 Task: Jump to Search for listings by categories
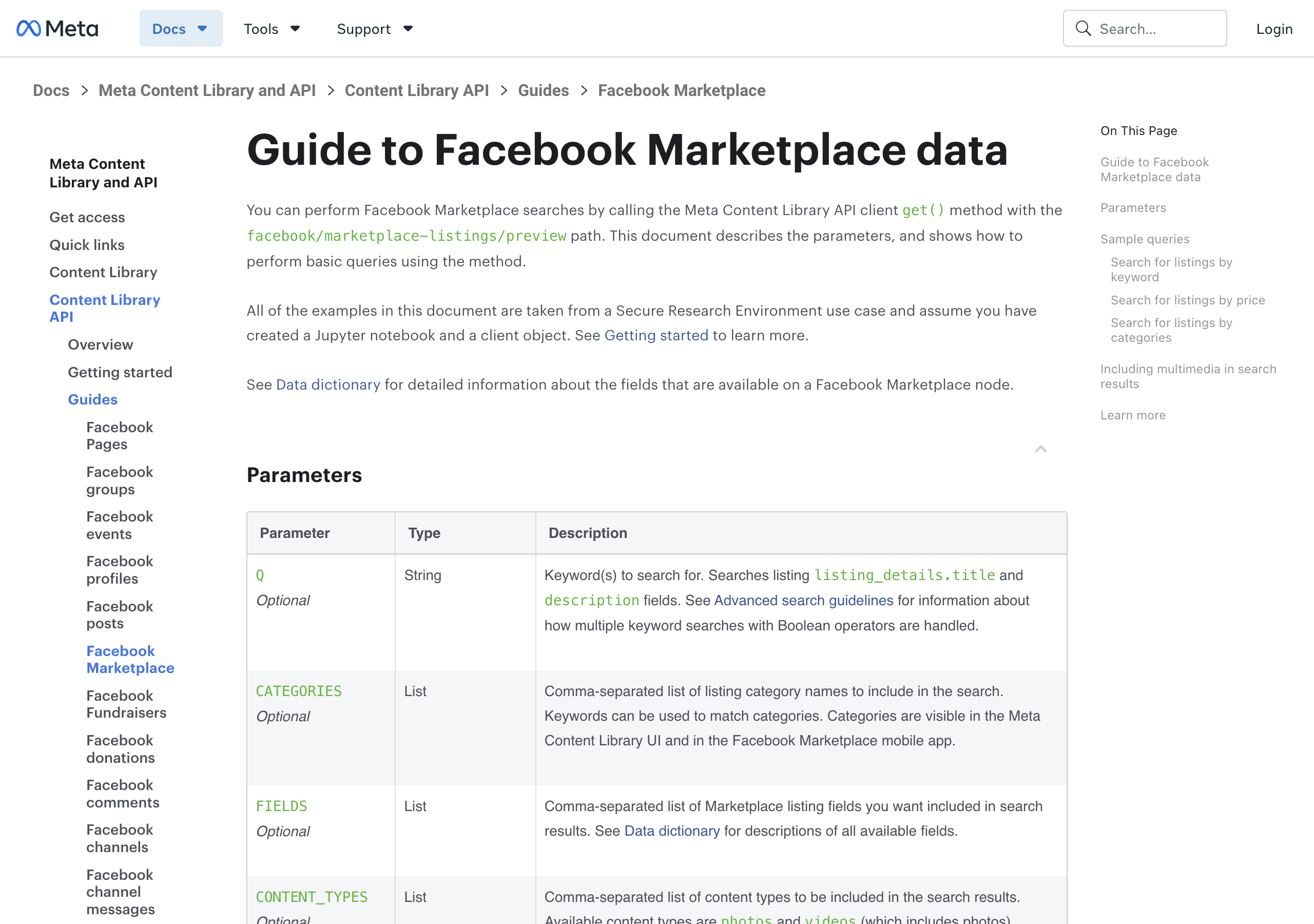(x=1171, y=330)
